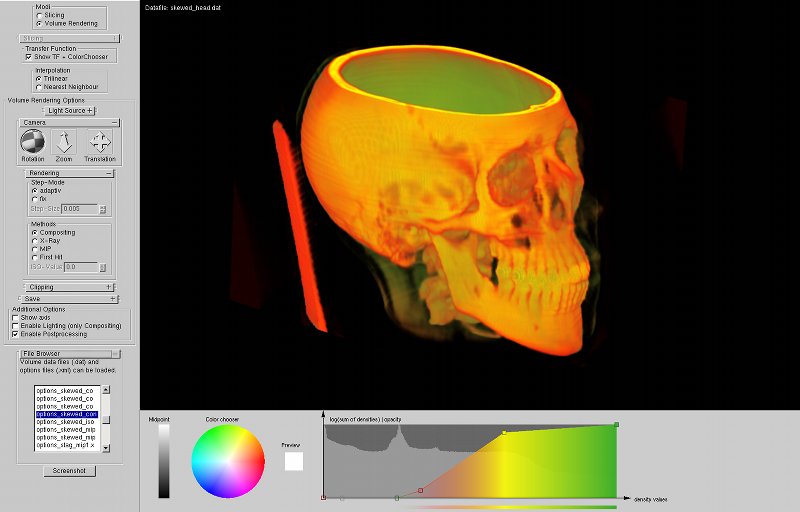This screenshot has height=512, width=800.
Task: Toggle Show TF + ColorChooser checkbox
Action: point(29,57)
